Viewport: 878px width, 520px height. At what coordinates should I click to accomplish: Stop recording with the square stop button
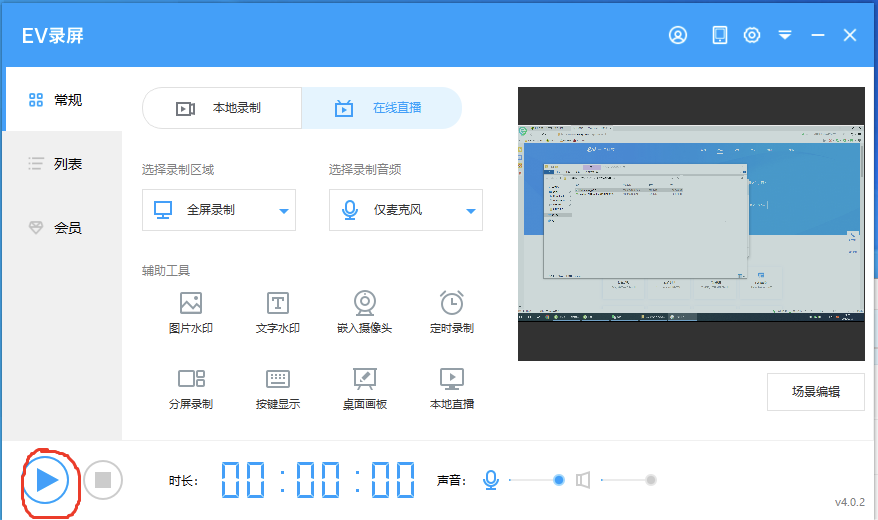coord(103,480)
